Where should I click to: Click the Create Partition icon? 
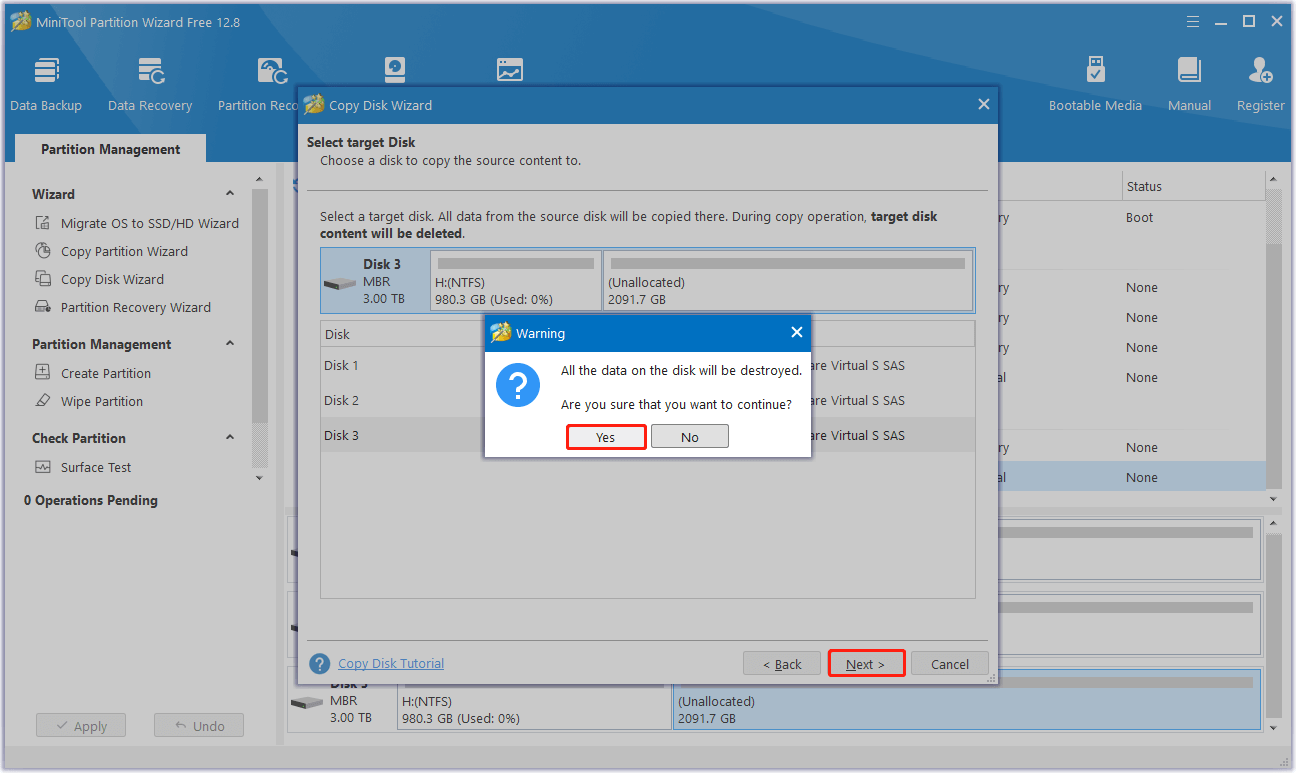click(x=43, y=373)
